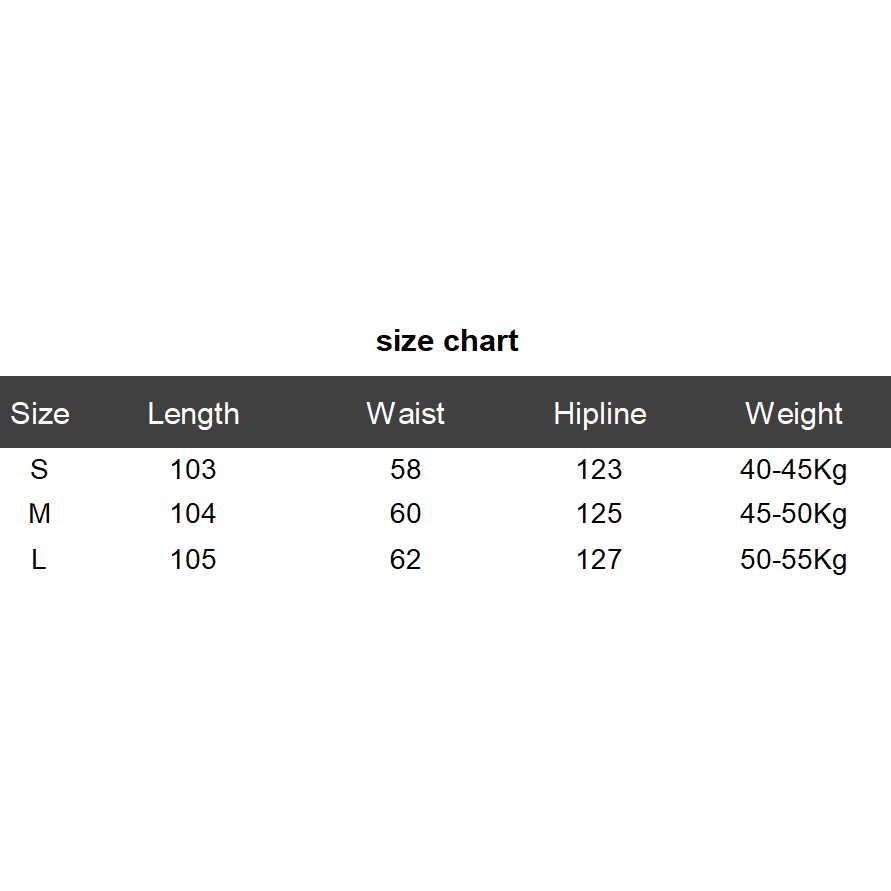Select the Waist column header
Viewport: 891px width, 891px height.
[405, 414]
